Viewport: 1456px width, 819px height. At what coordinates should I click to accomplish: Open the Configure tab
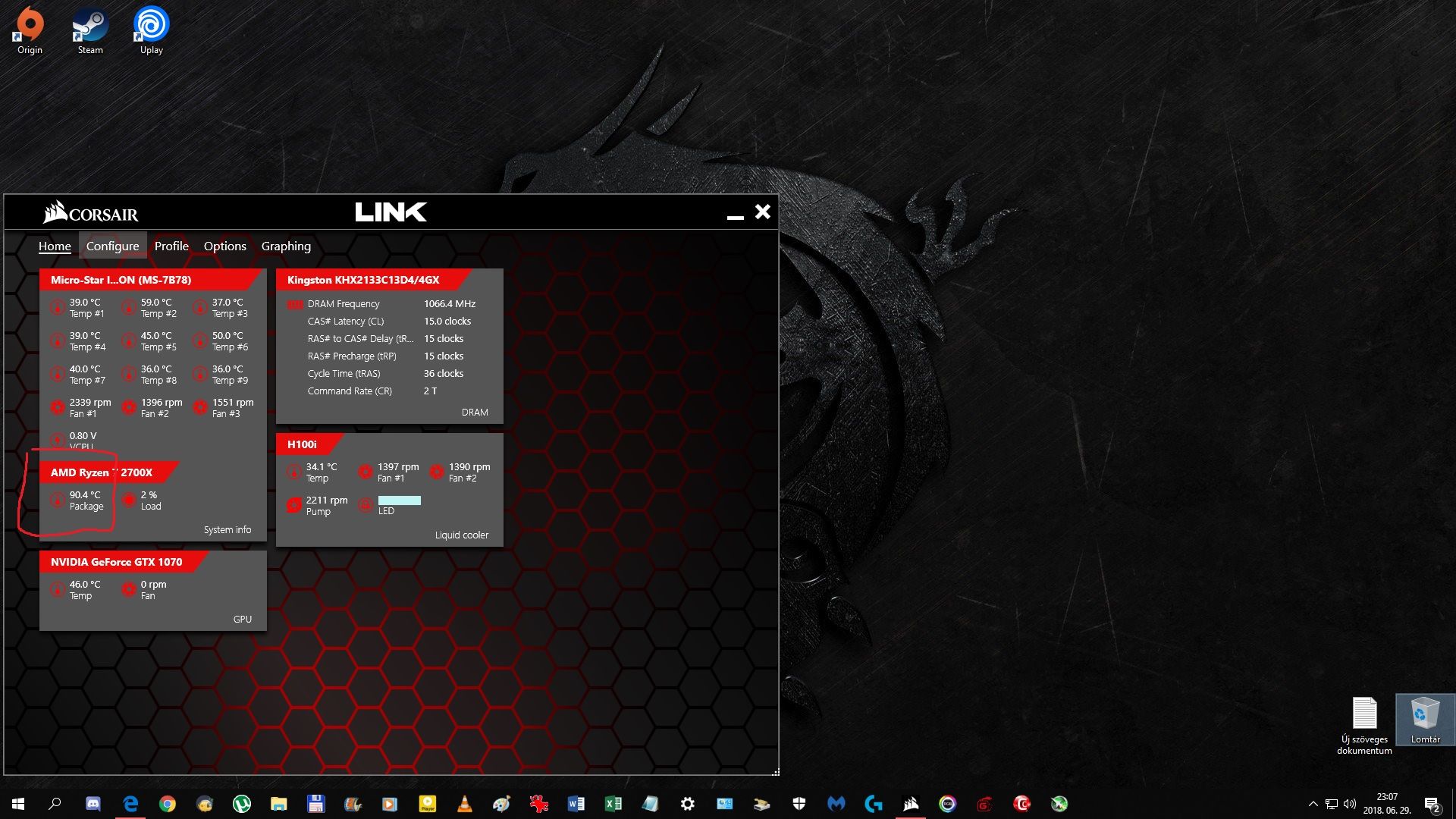pos(112,246)
